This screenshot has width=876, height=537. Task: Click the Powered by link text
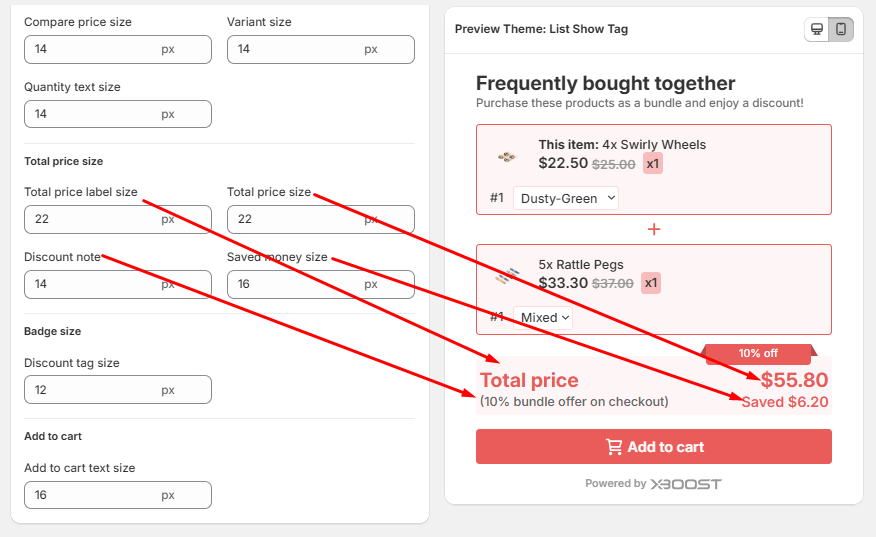615,484
